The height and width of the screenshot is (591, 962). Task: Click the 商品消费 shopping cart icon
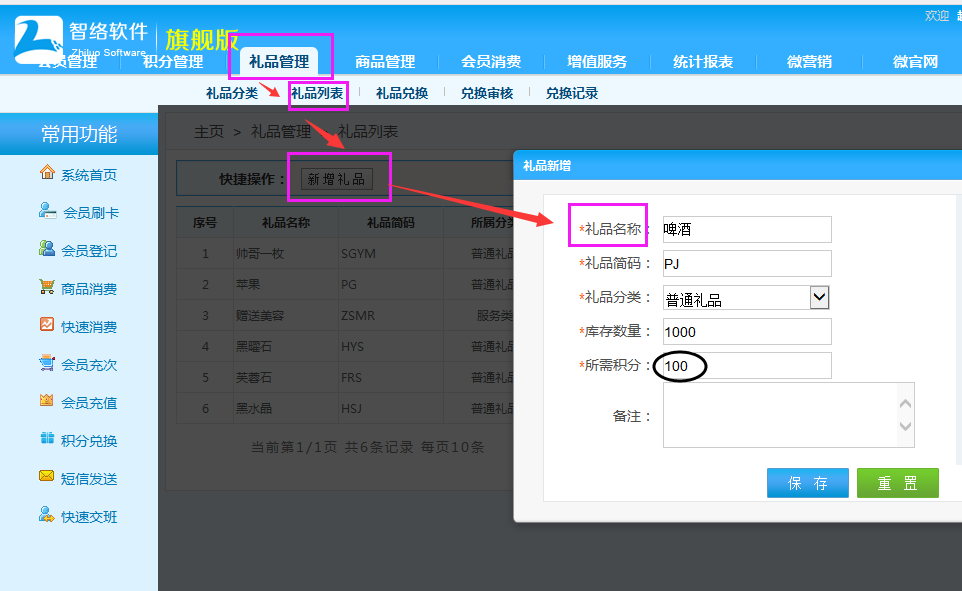pyautogui.click(x=47, y=287)
